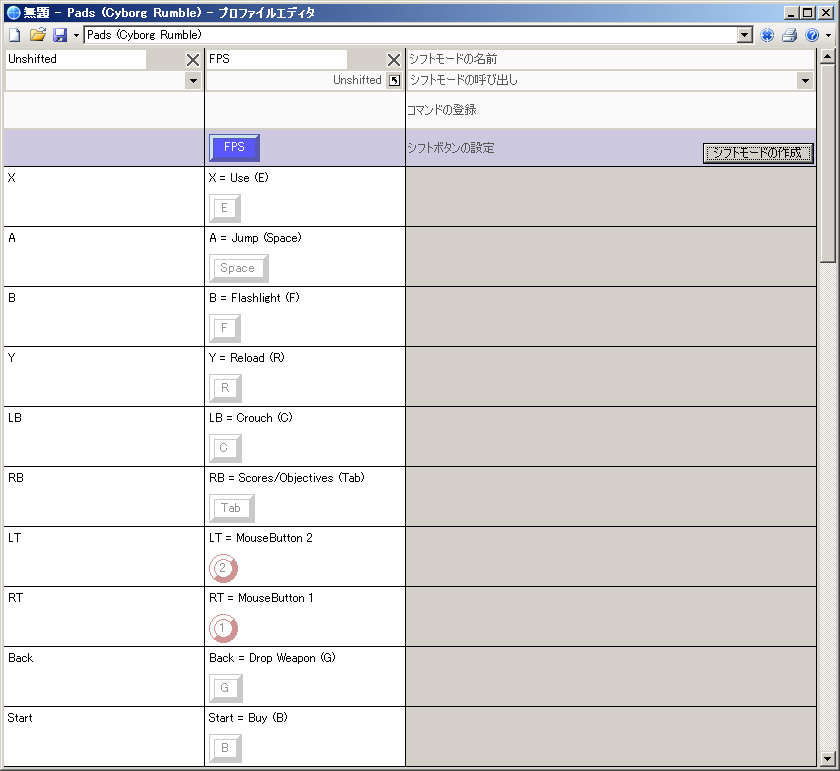Click the F key icon for Flashlight
840x771 pixels.
click(x=224, y=328)
